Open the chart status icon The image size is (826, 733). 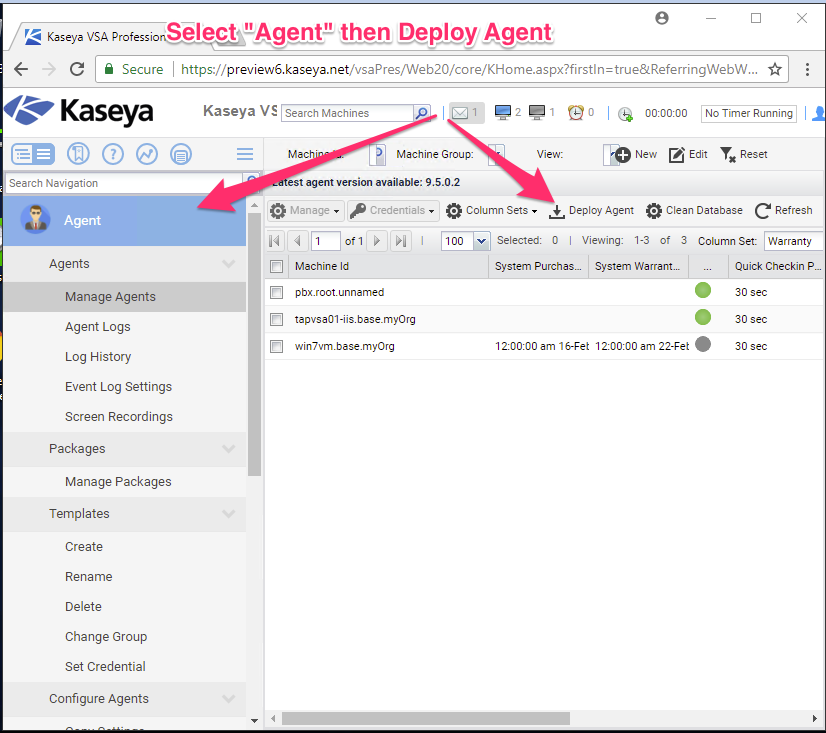pos(146,154)
